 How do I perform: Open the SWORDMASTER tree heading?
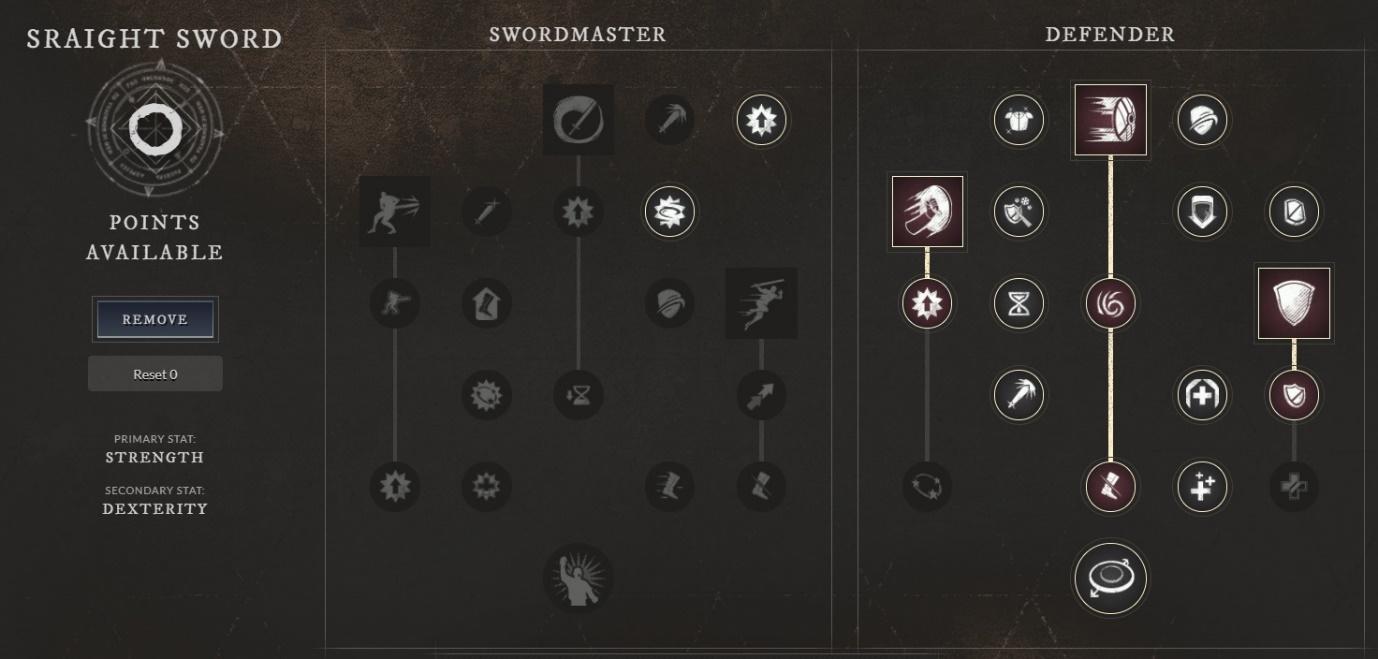coord(578,34)
